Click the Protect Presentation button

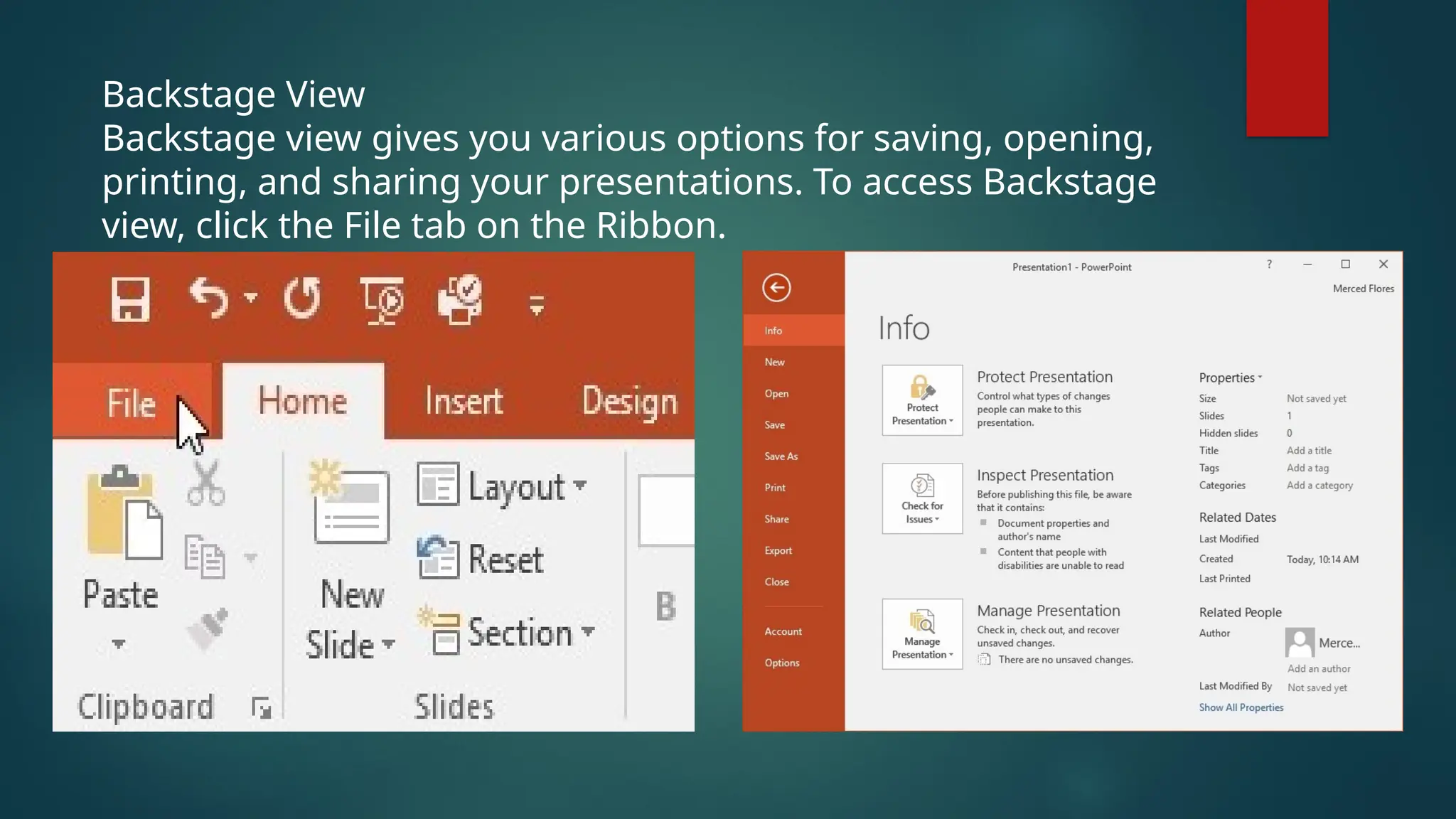click(922, 400)
